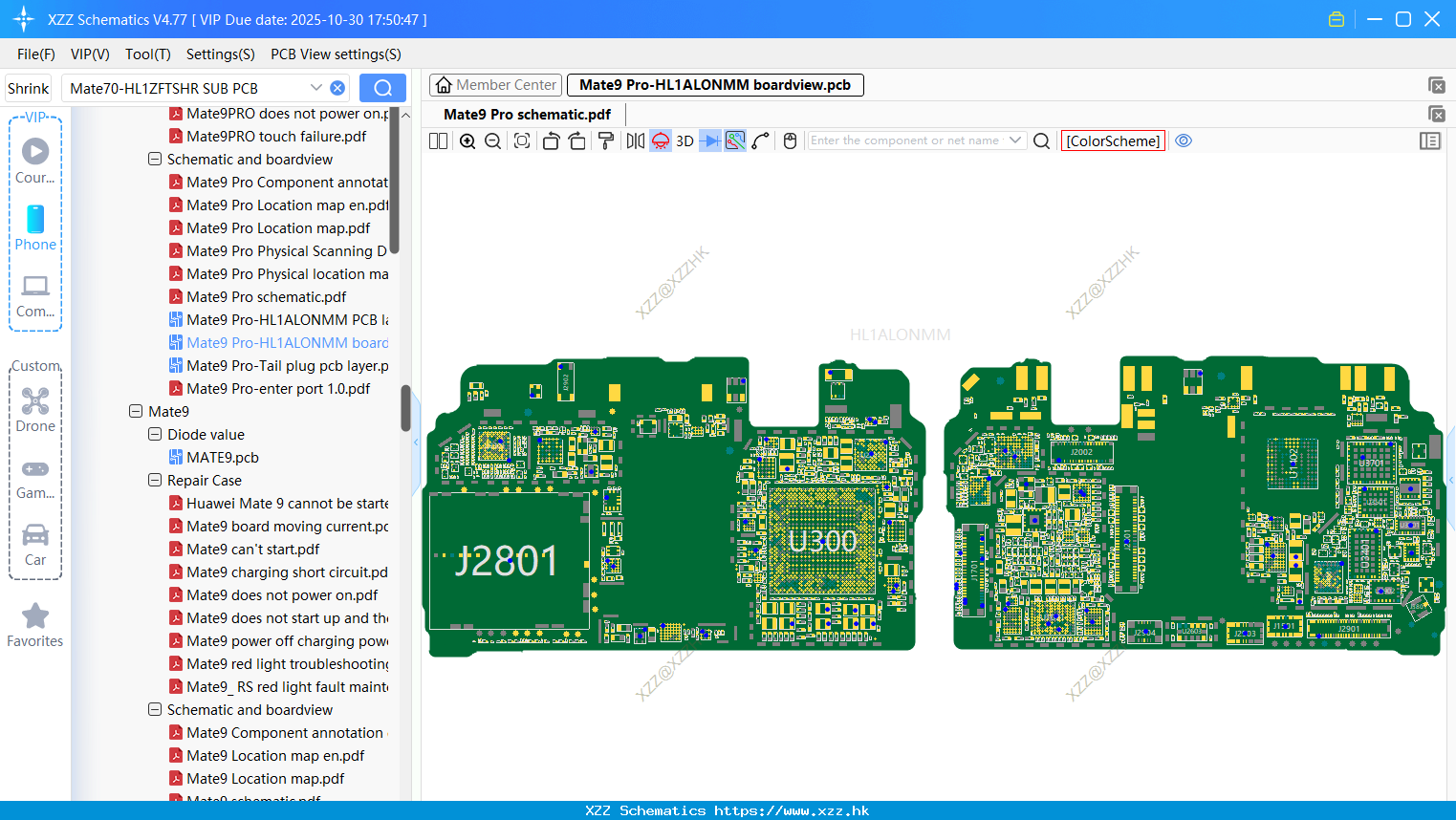
Task: Switch to Mate9 Pro schematic.pdf tab
Action: tap(527, 115)
